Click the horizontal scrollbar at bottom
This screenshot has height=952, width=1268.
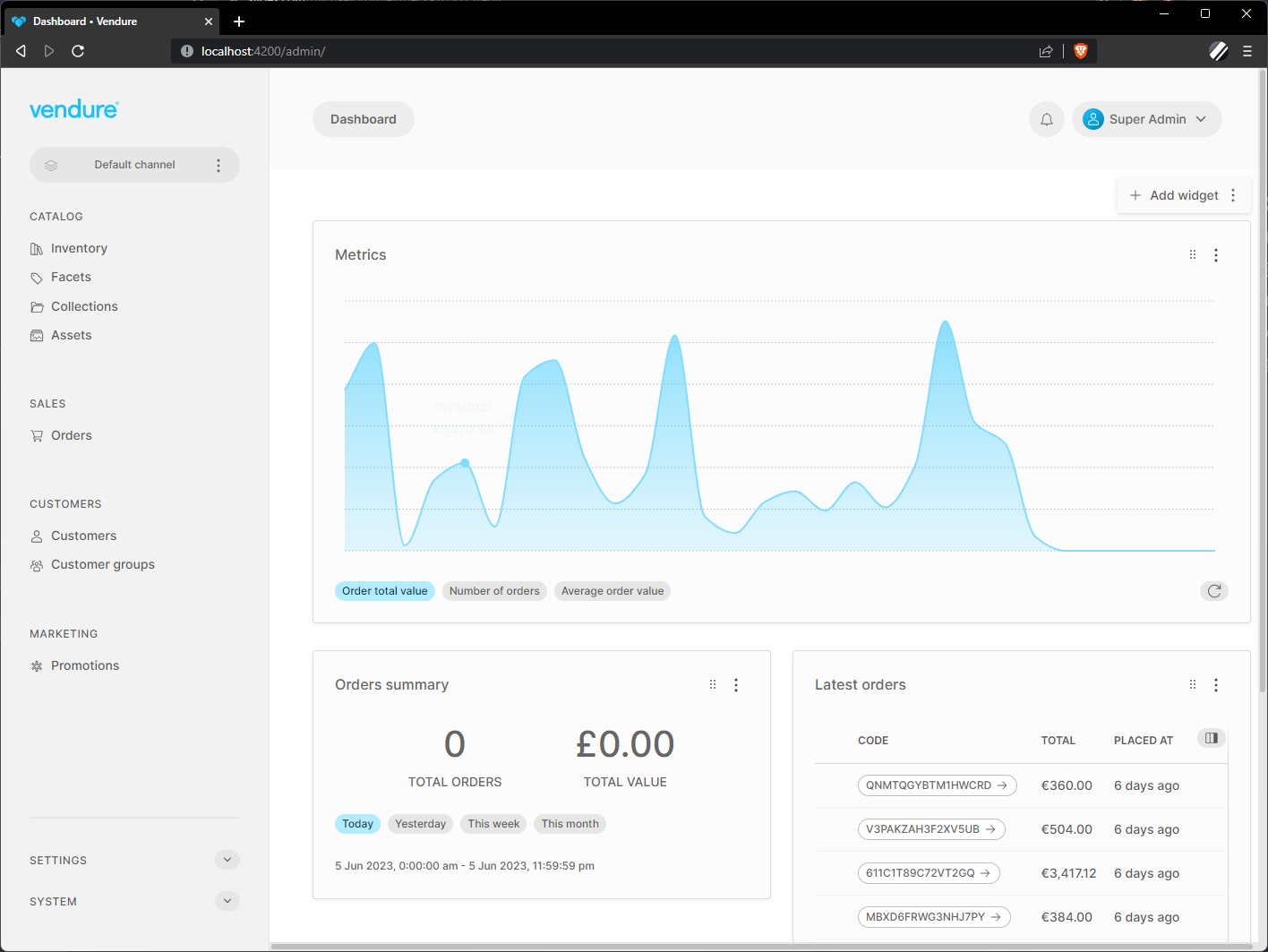(761, 946)
